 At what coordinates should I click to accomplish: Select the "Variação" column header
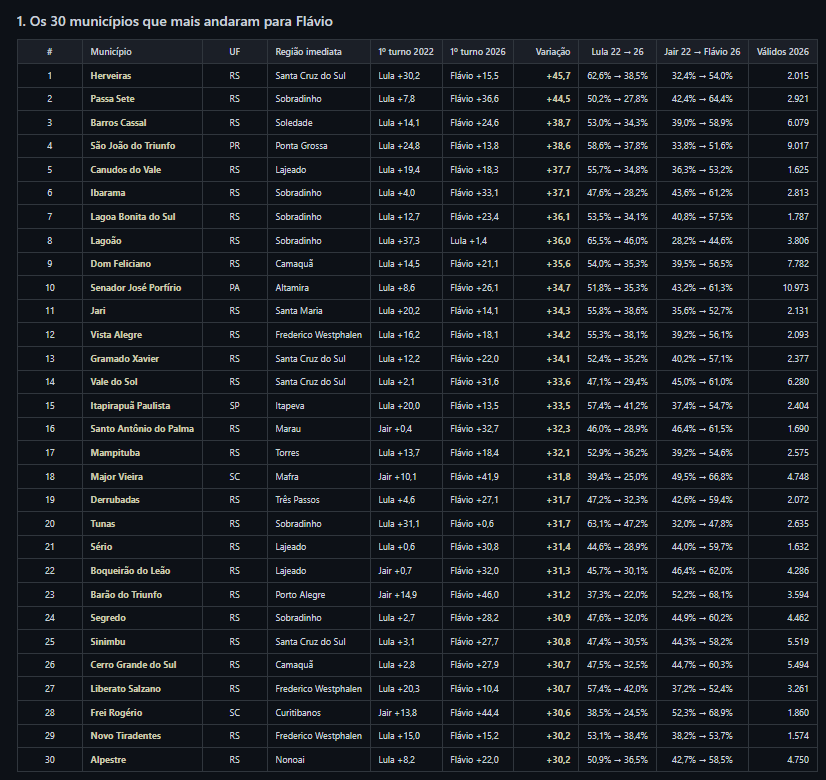point(553,52)
